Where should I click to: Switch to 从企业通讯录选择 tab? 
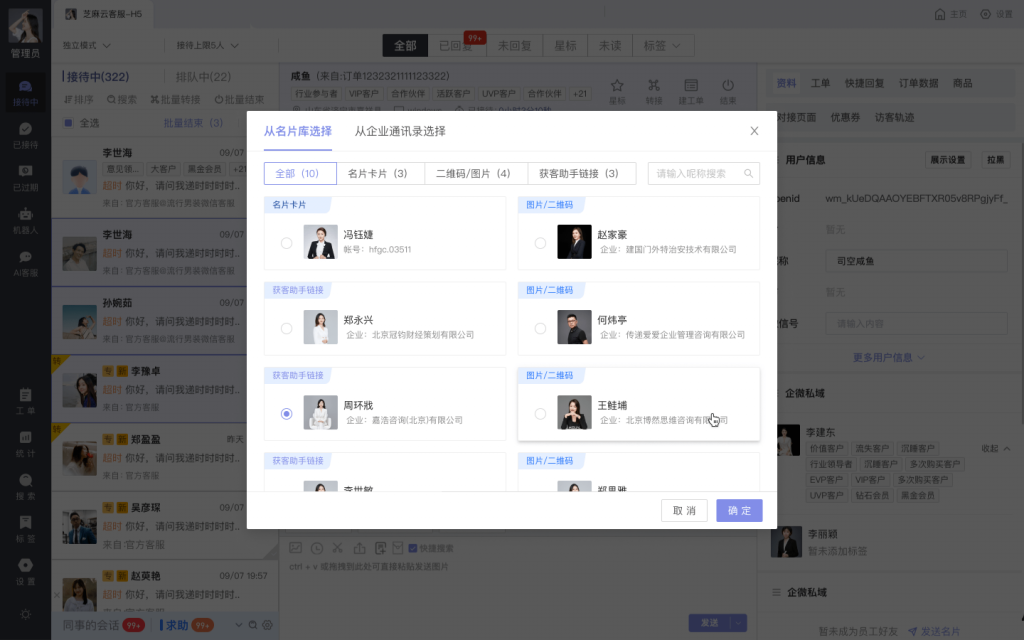[400, 131]
